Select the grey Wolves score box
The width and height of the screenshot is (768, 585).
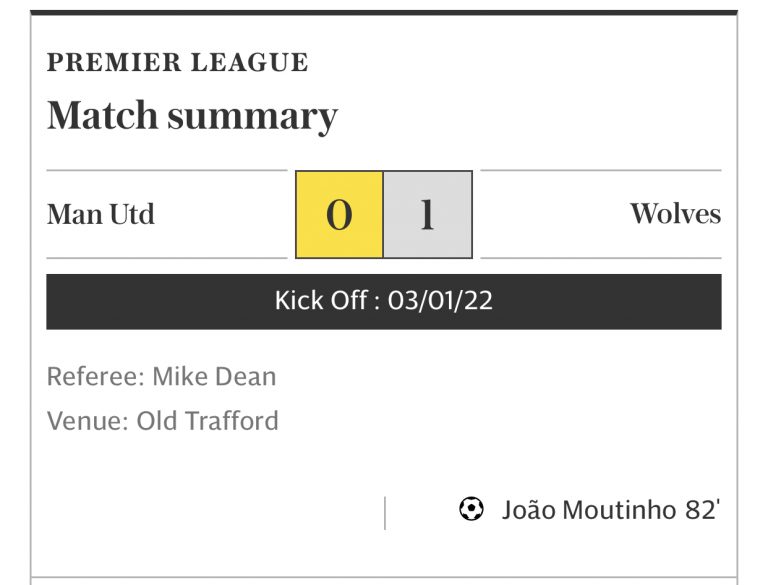(x=427, y=215)
